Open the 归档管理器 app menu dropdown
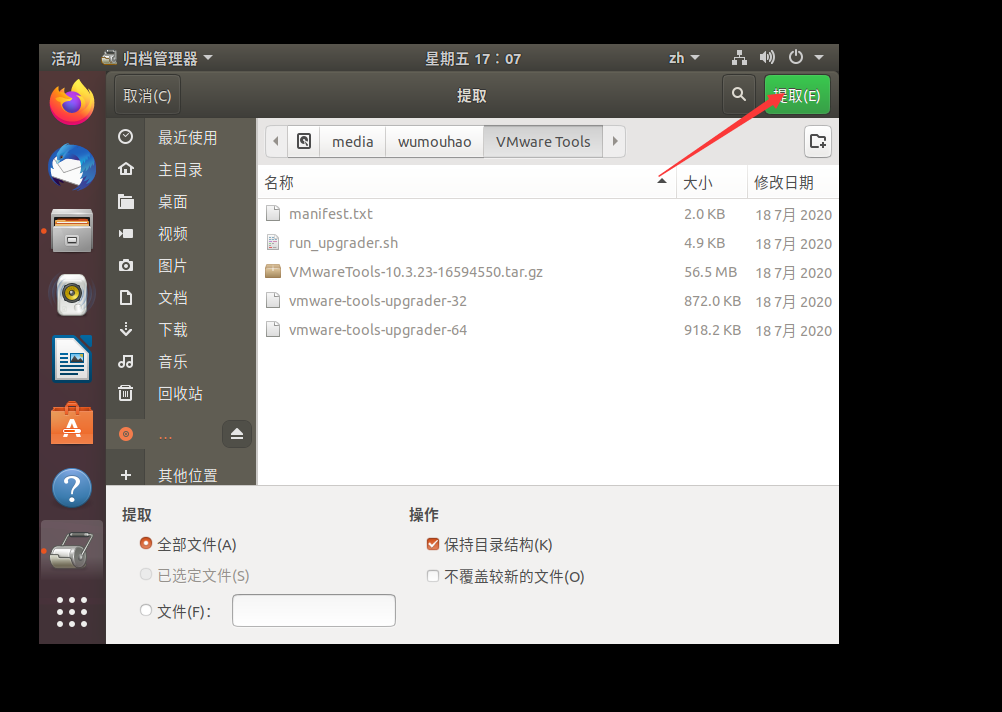 coord(157,58)
